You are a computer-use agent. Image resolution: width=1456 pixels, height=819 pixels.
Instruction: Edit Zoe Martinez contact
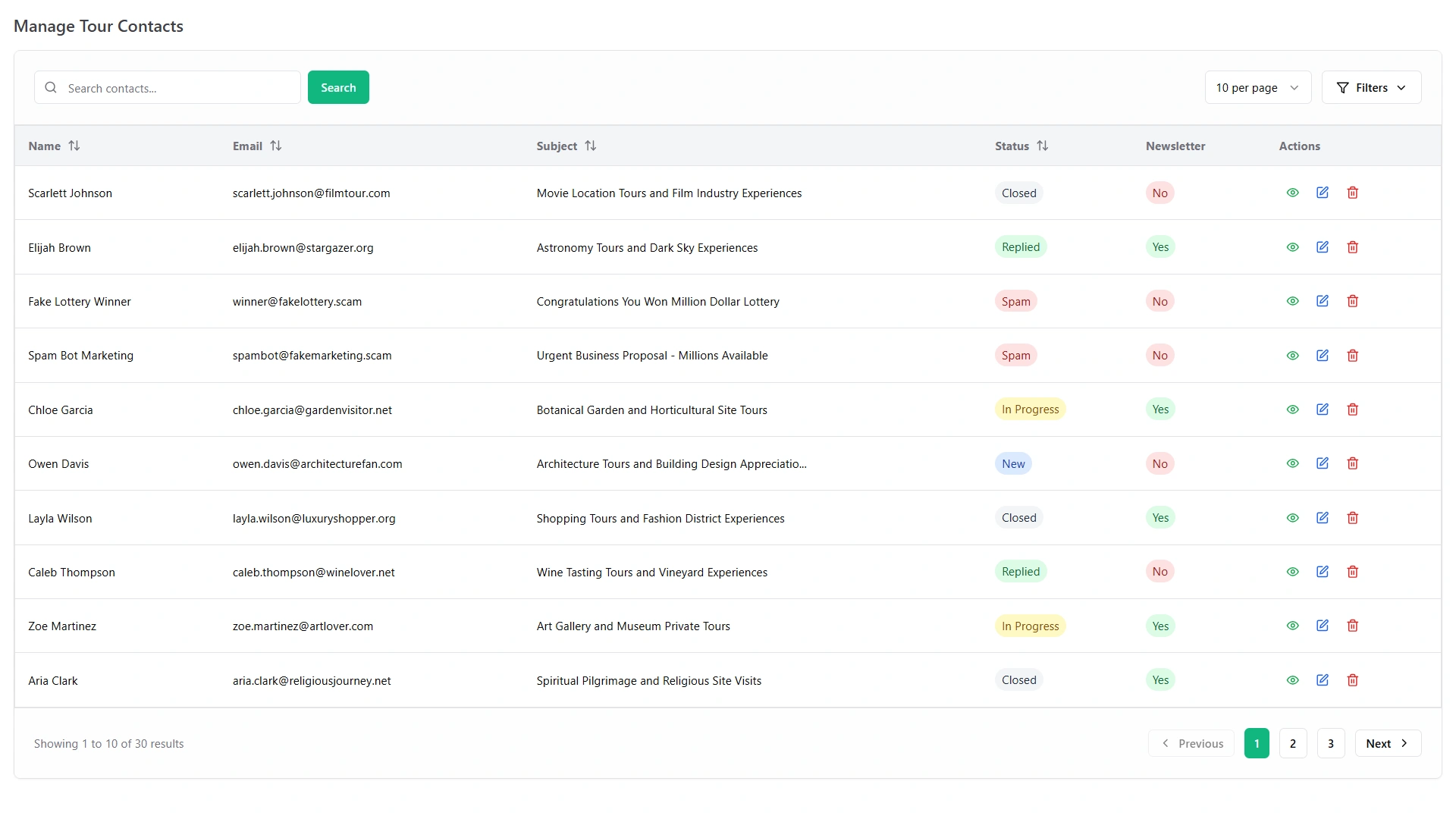coord(1323,626)
